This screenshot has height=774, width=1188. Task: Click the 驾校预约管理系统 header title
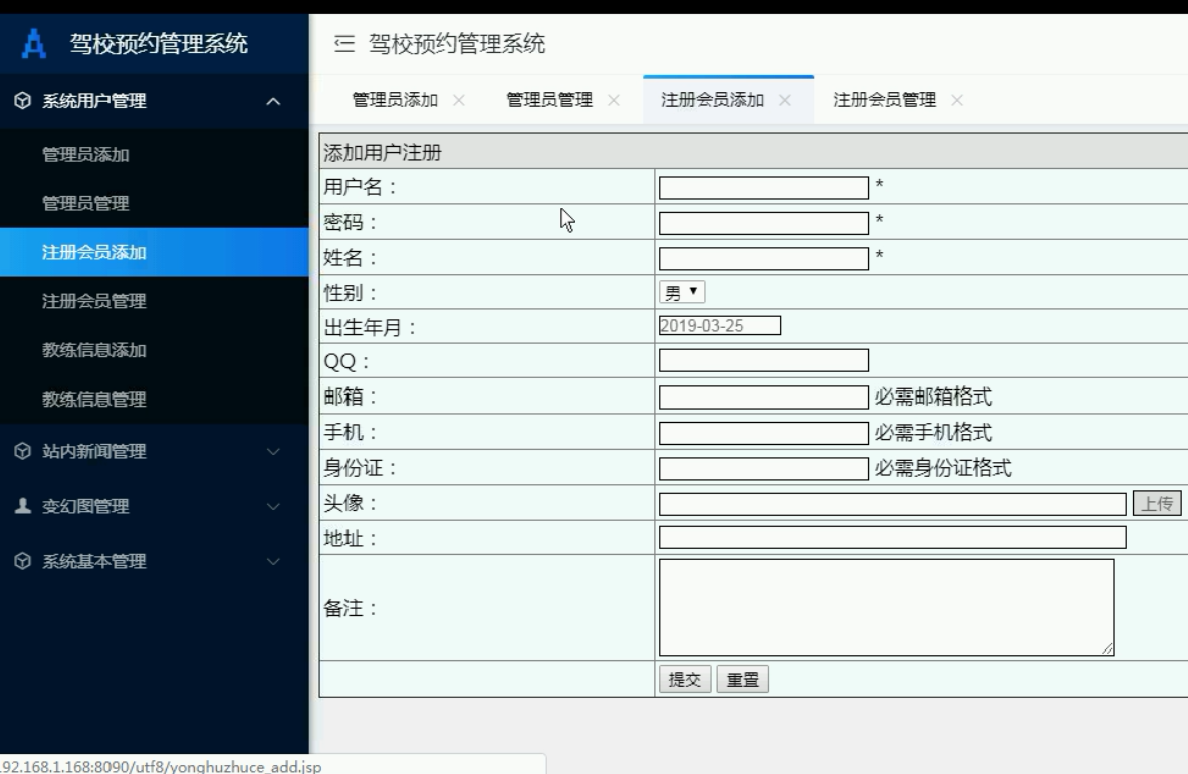pyautogui.click(x=457, y=43)
